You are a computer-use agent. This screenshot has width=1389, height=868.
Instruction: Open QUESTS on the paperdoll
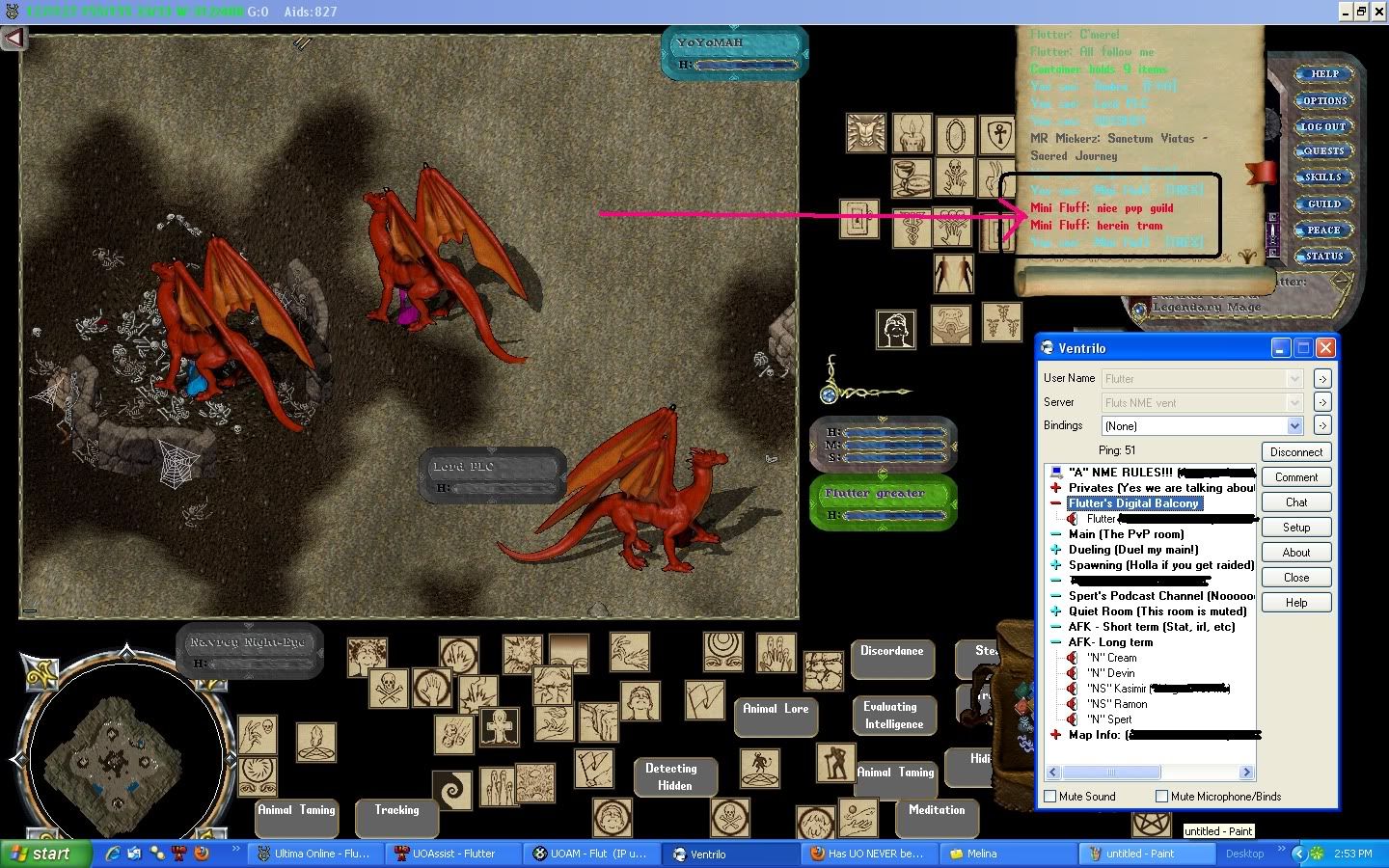[x=1322, y=151]
